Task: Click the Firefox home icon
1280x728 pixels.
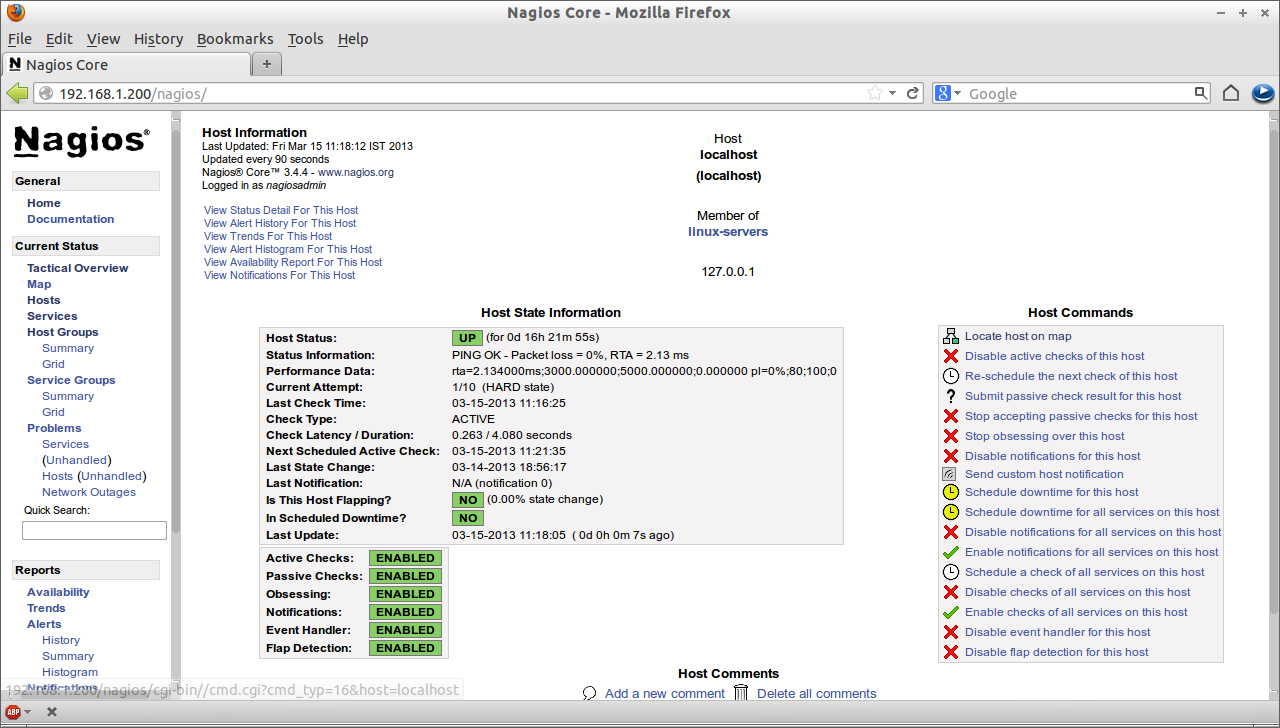Action: pos(1231,92)
